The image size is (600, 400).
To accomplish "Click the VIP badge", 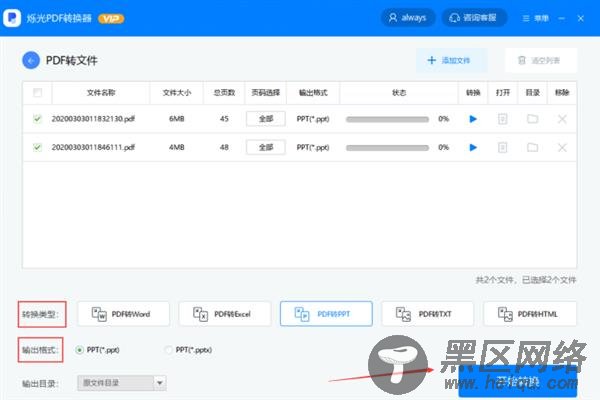I will [x=111, y=18].
